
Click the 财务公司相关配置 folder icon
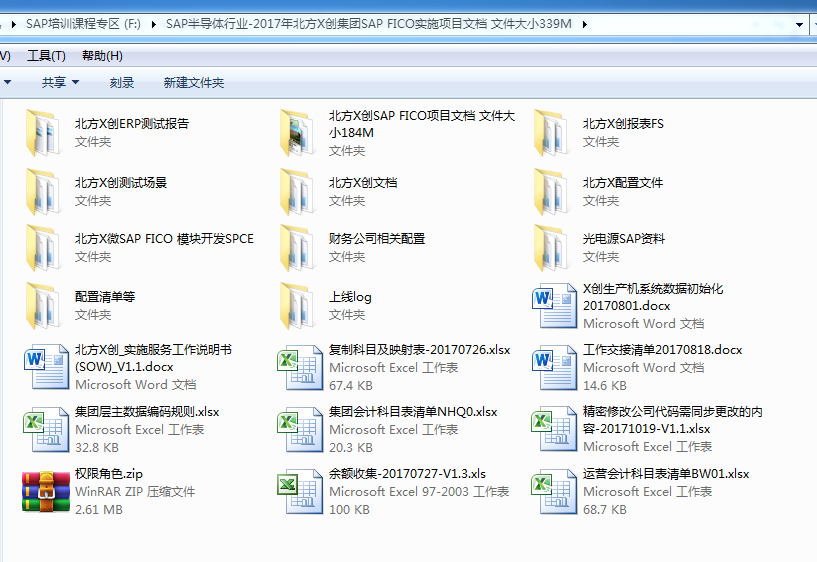[x=298, y=247]
